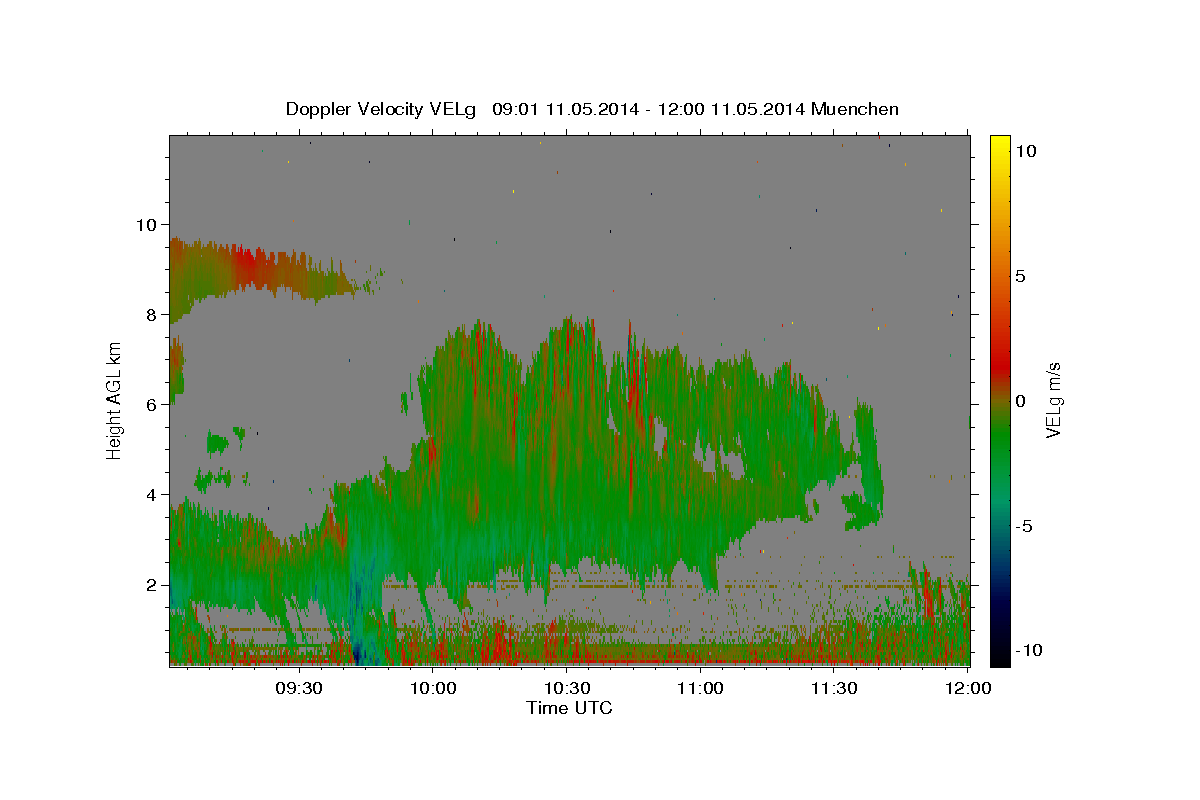Click the 11:00 time tick label
1200x800 pixels.
point(700,689)
